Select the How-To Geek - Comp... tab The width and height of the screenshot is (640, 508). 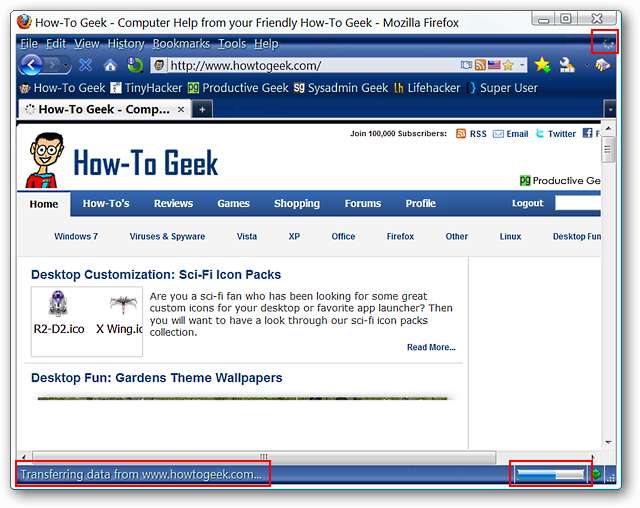tap(105, 109)
